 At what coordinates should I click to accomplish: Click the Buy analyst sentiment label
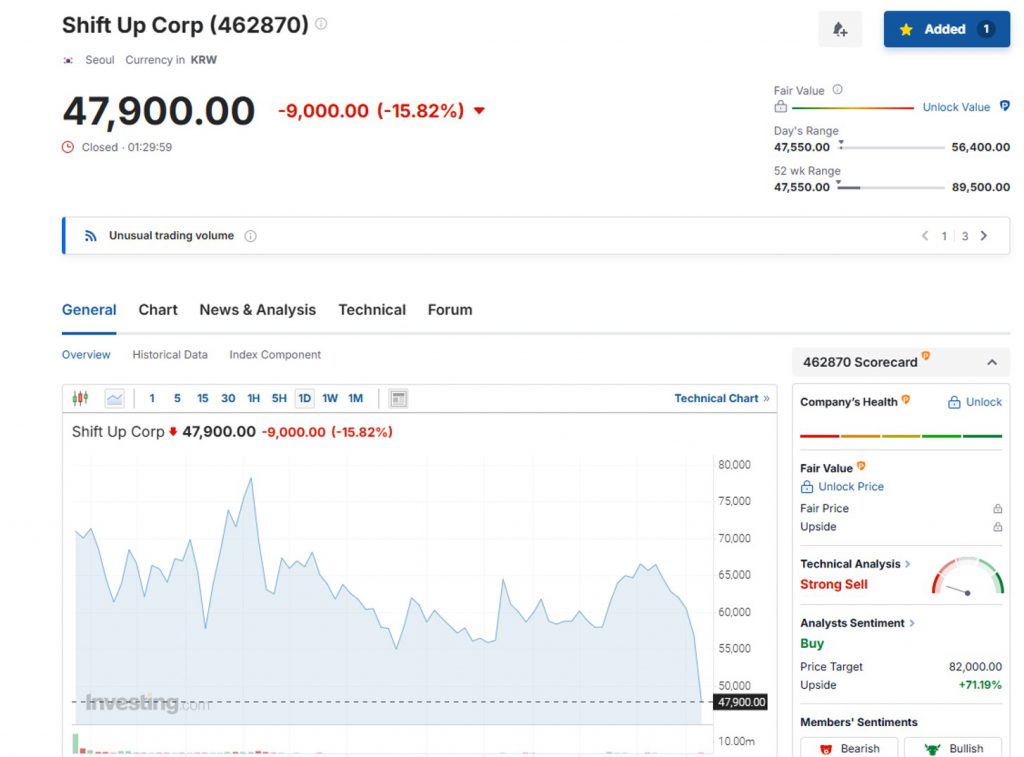pyautogui.click(x=812, y=643)
